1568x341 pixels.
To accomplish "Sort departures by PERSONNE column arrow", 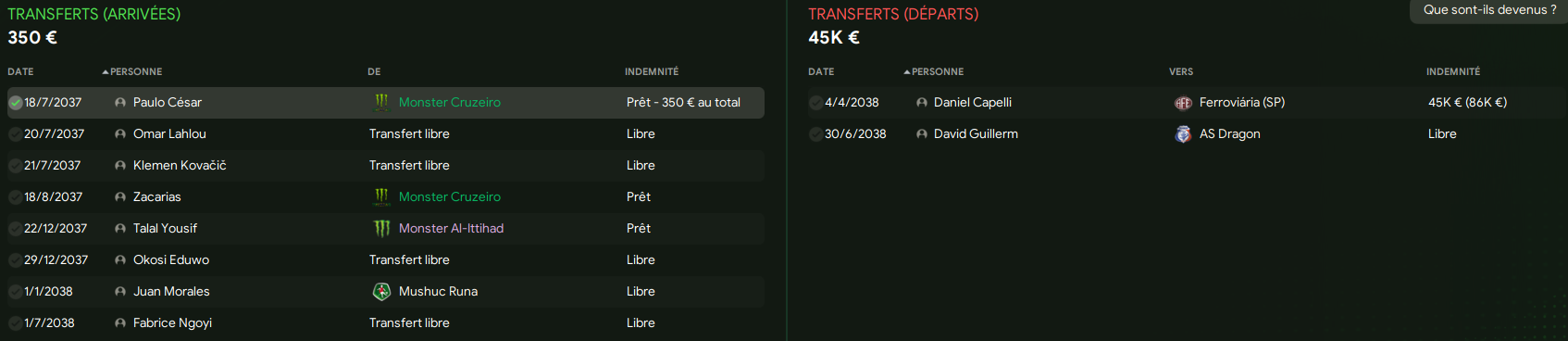I will (907, 71).
